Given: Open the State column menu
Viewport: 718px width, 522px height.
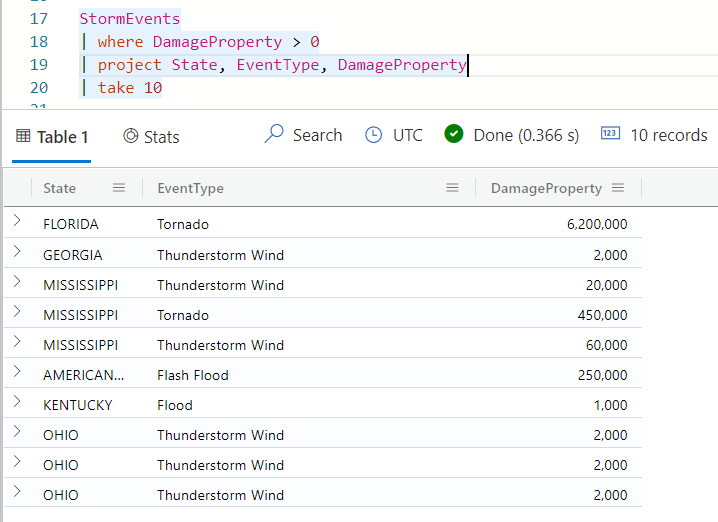Looking at the screenshot, I should tap(119, 188).
